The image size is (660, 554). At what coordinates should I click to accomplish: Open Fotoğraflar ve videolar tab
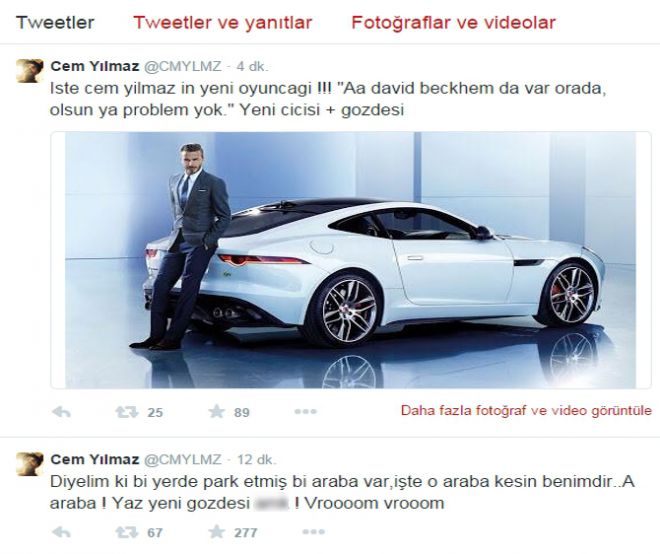pos(453,23)
